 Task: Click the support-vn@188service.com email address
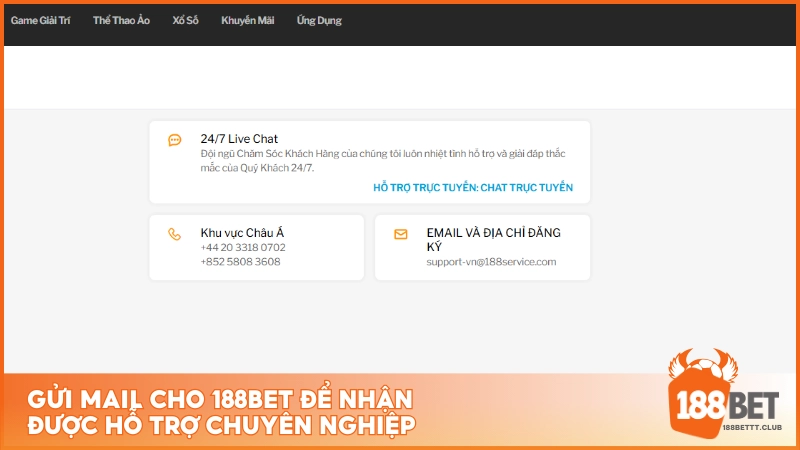[491, 262]
